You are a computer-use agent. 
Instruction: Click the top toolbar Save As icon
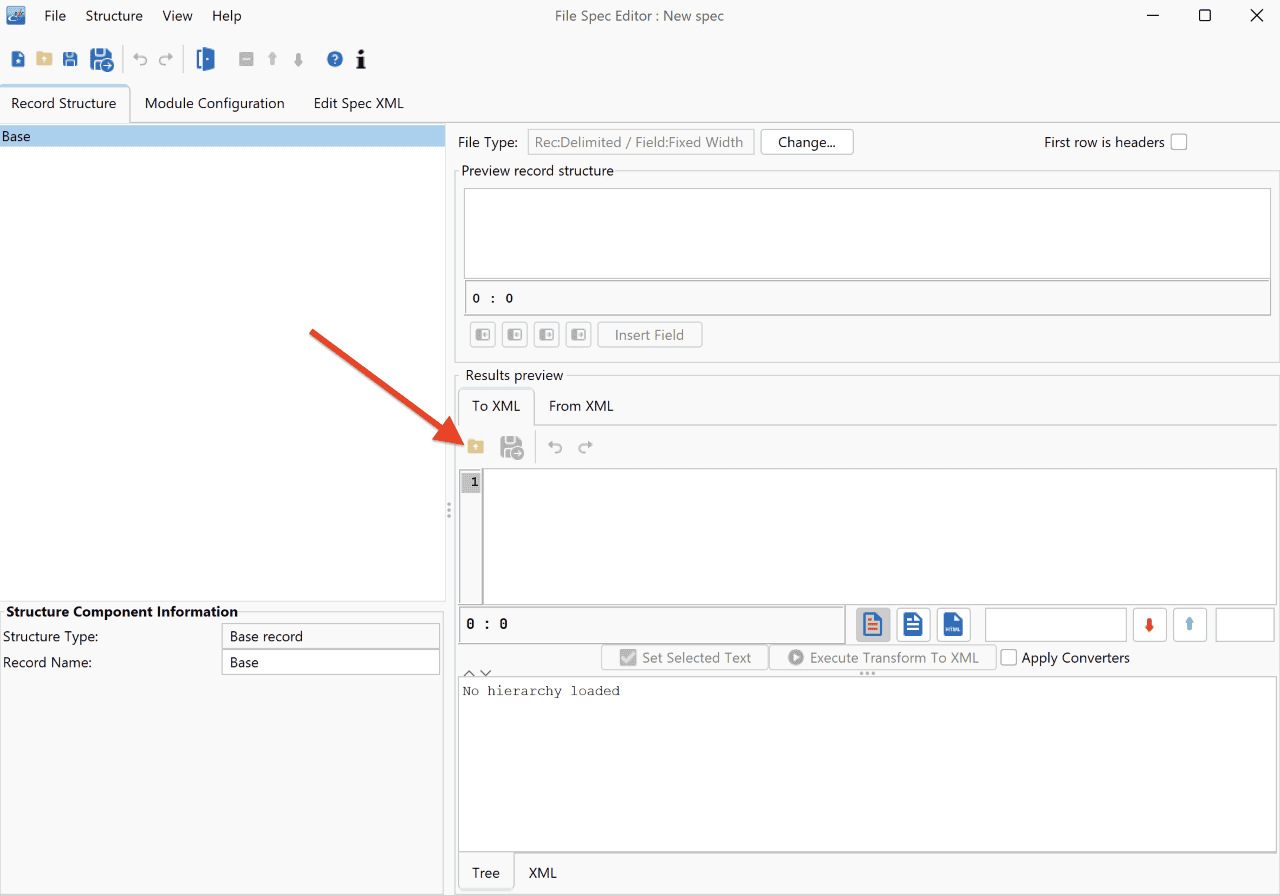(x=102, y=60)
